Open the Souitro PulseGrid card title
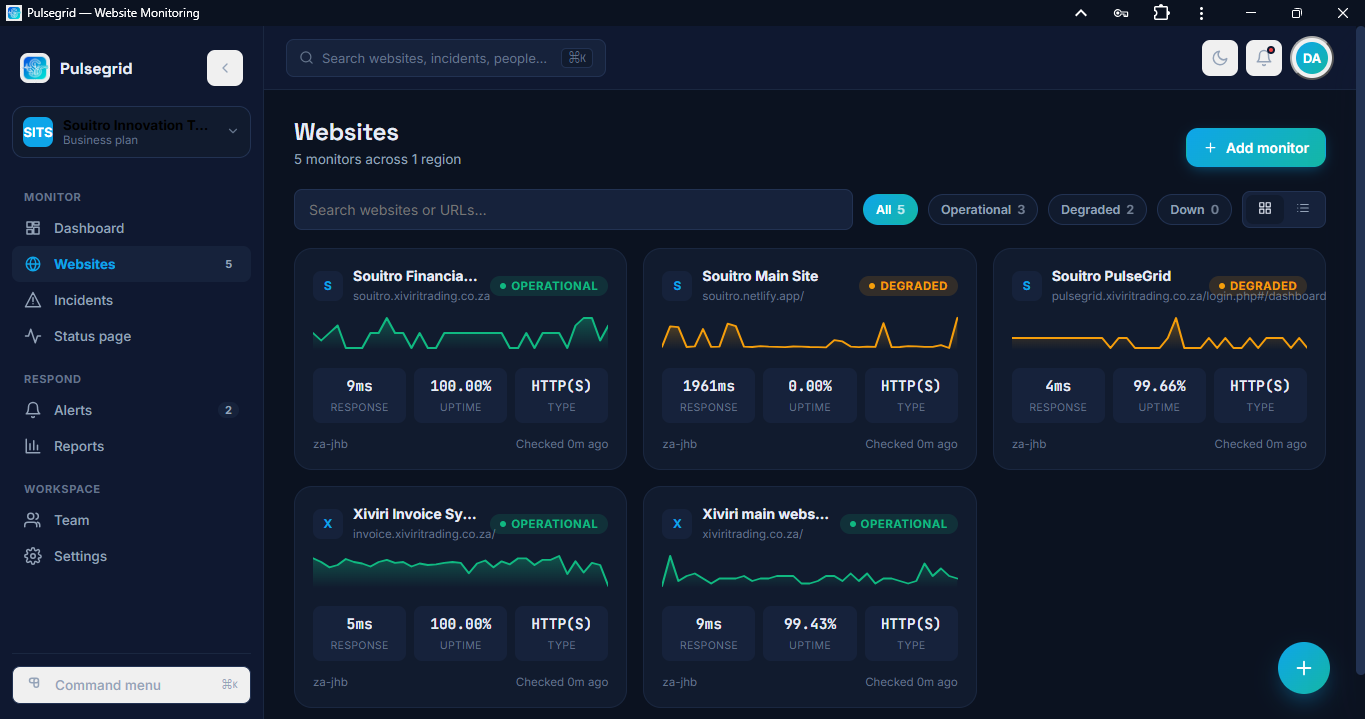The height and width of the screenshot is (719, 1365). click(1111, 276)
